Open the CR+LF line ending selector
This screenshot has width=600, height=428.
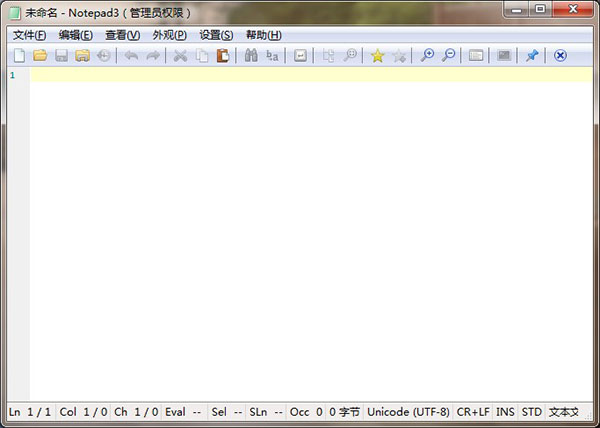coord(474,411)
